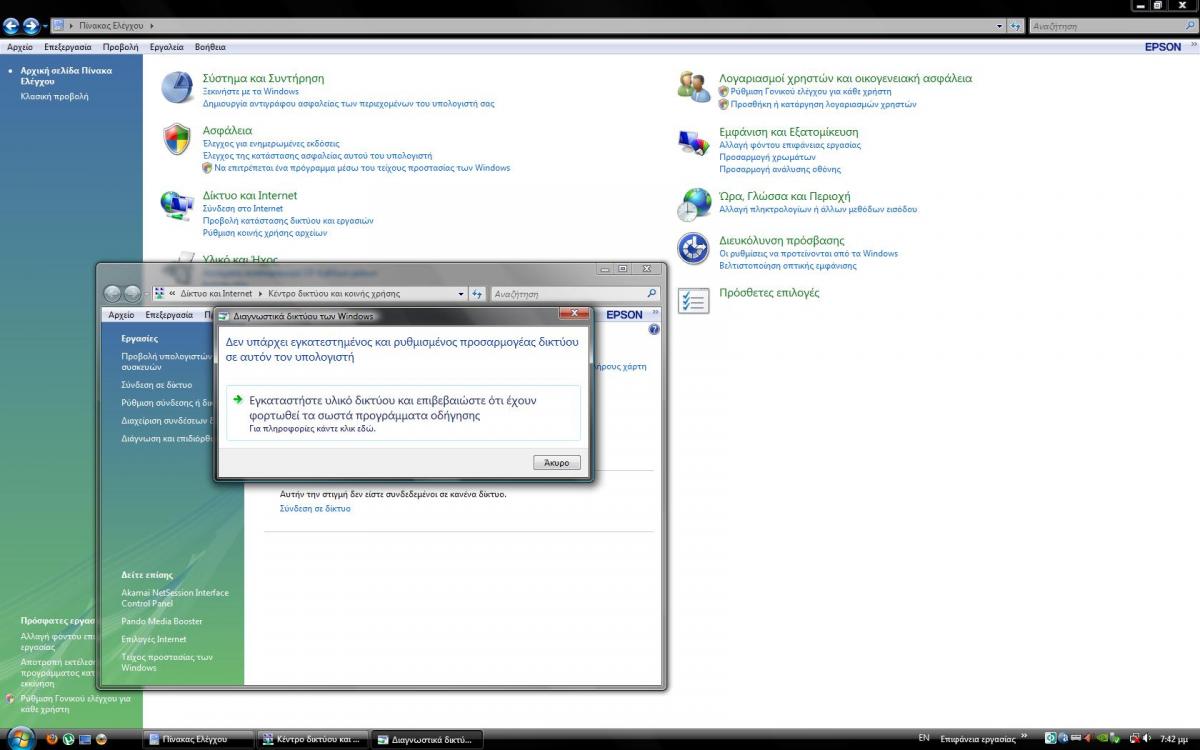Click Τείχος προστασίας των Windows sidebar link
Screen dimensions: 1200x750
pos(167,662)
